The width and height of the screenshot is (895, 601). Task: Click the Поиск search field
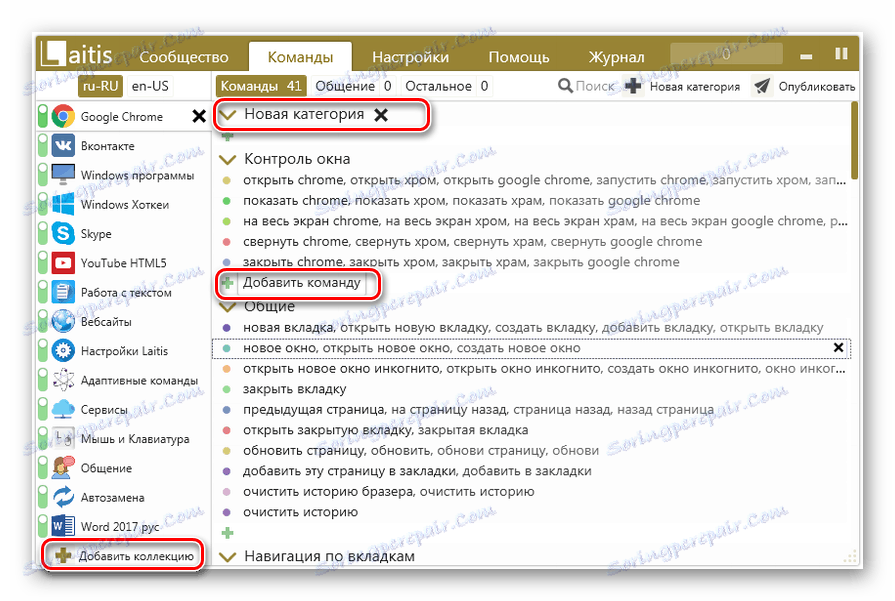pyautogui.click(x=595, y=86)
